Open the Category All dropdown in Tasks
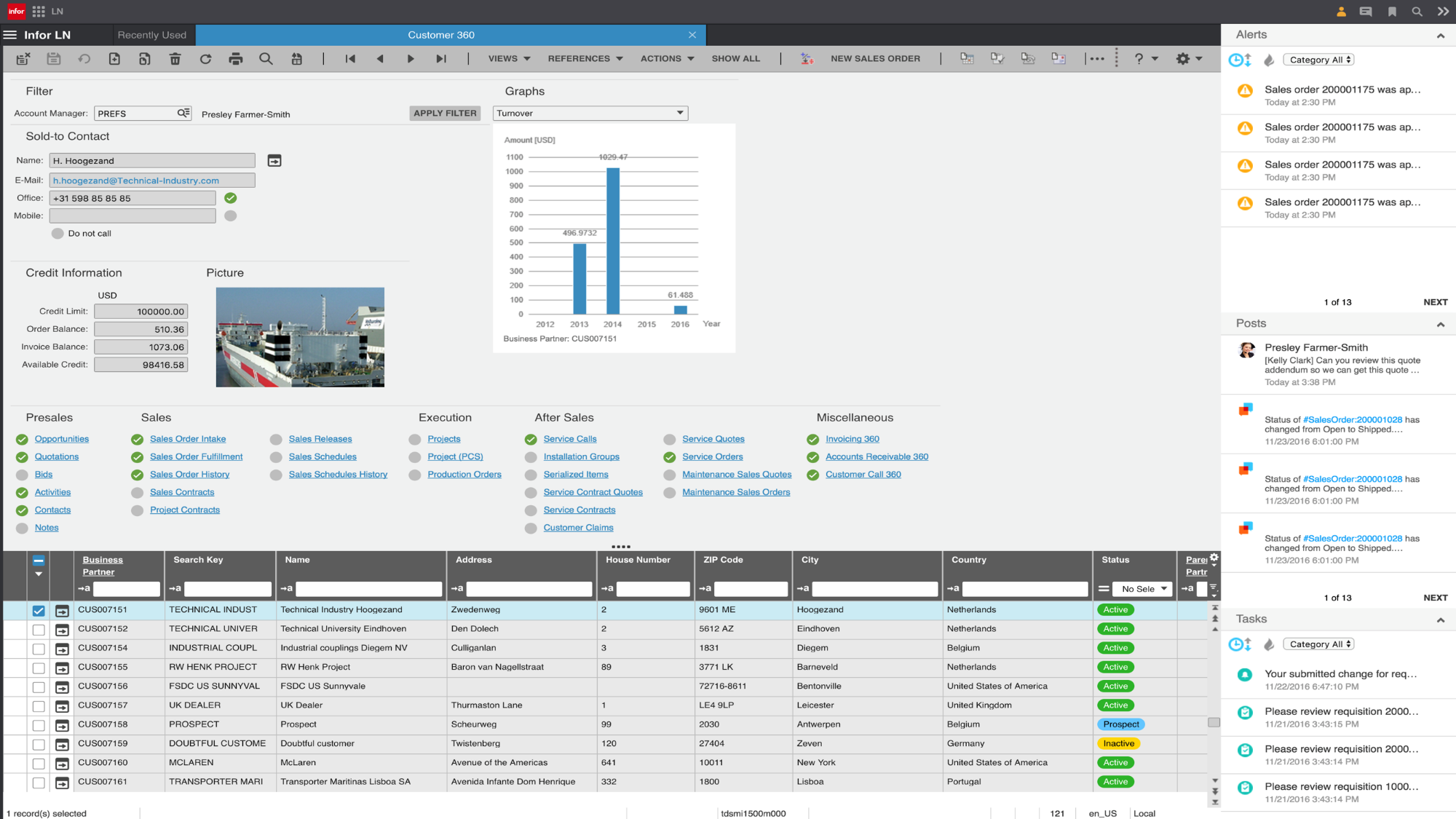The height and width of the screenshot is (819, 1456). [1318, 644]
